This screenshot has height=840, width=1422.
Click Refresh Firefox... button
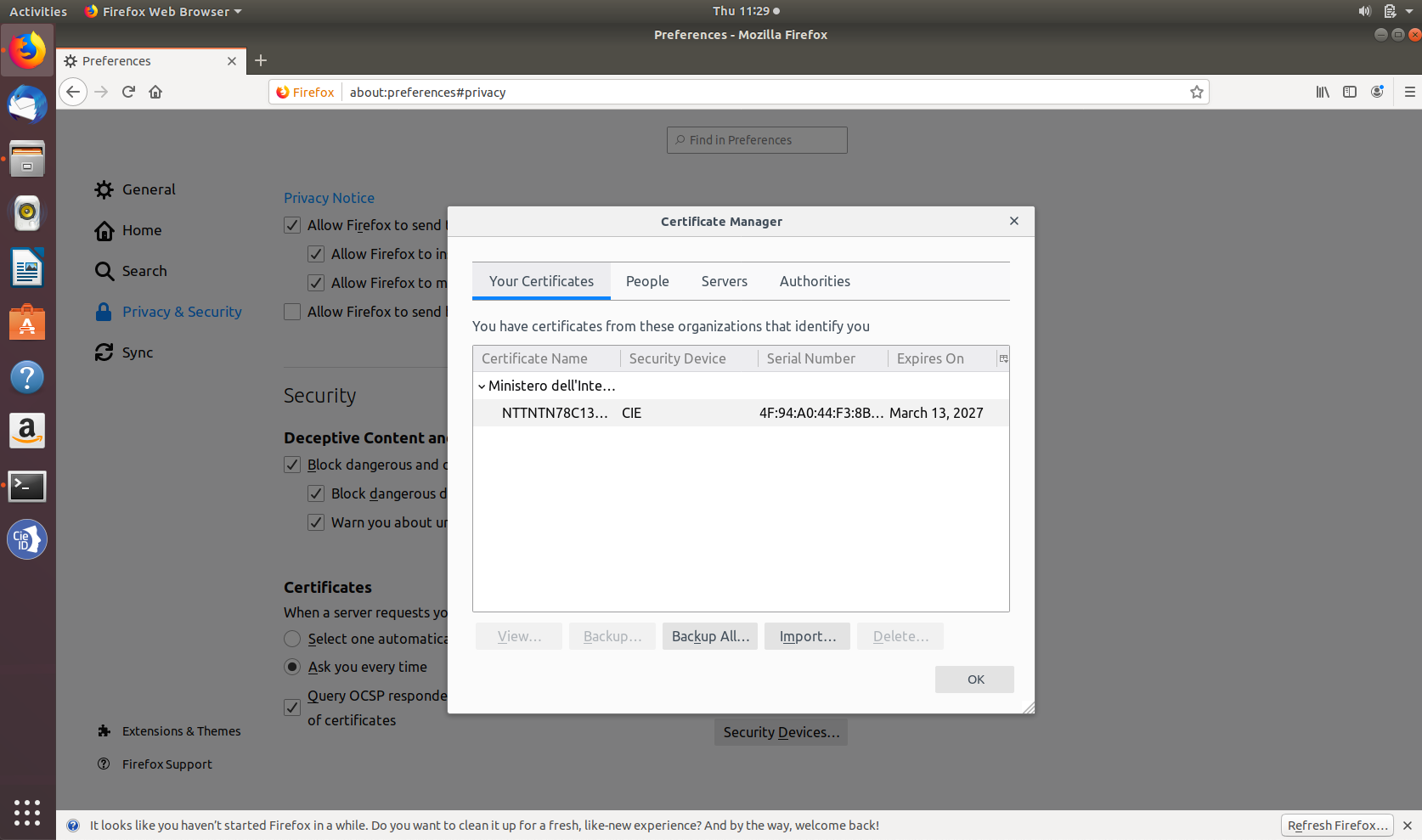coord(1337,826)
